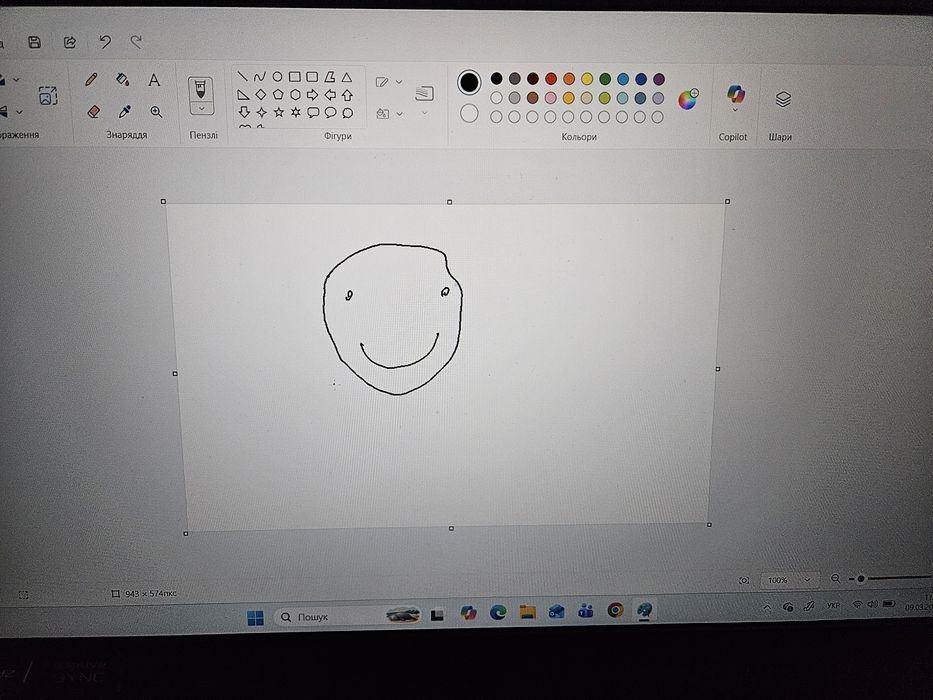
Task: Open the Шари layers panel
Action: (x=782, y=99)
